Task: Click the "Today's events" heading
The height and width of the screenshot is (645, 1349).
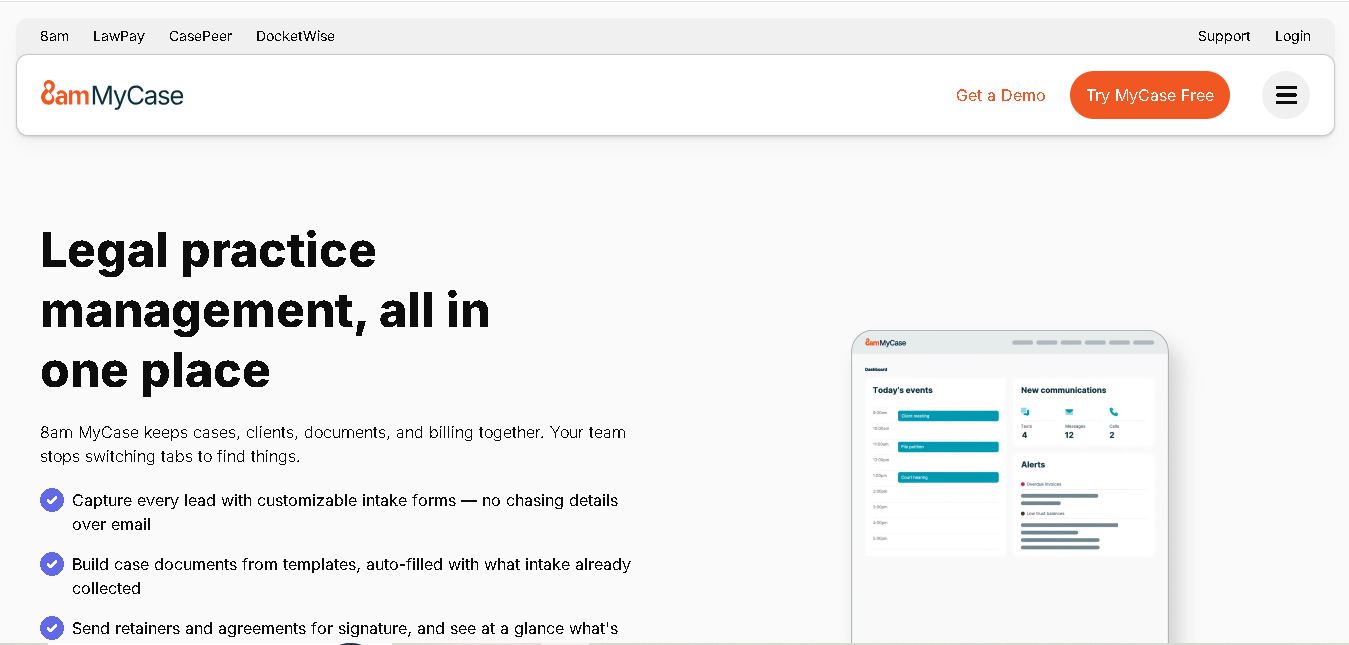Action: click(x=903, y=390)
